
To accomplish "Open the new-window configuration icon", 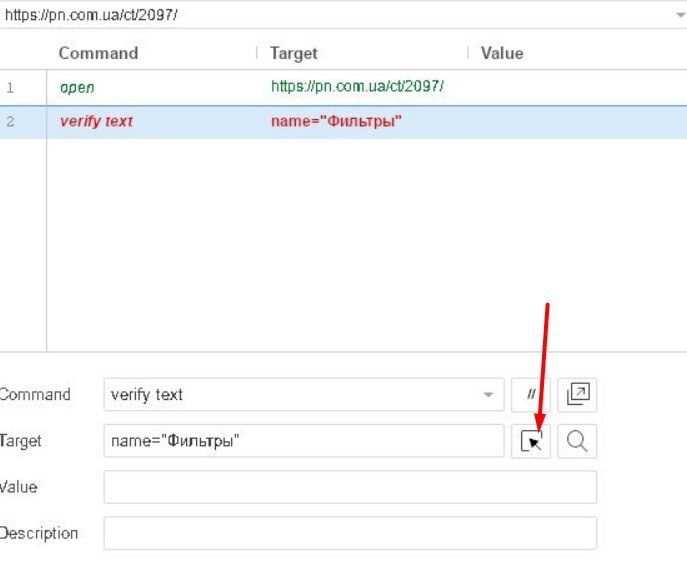I will (x=577, y=394).
